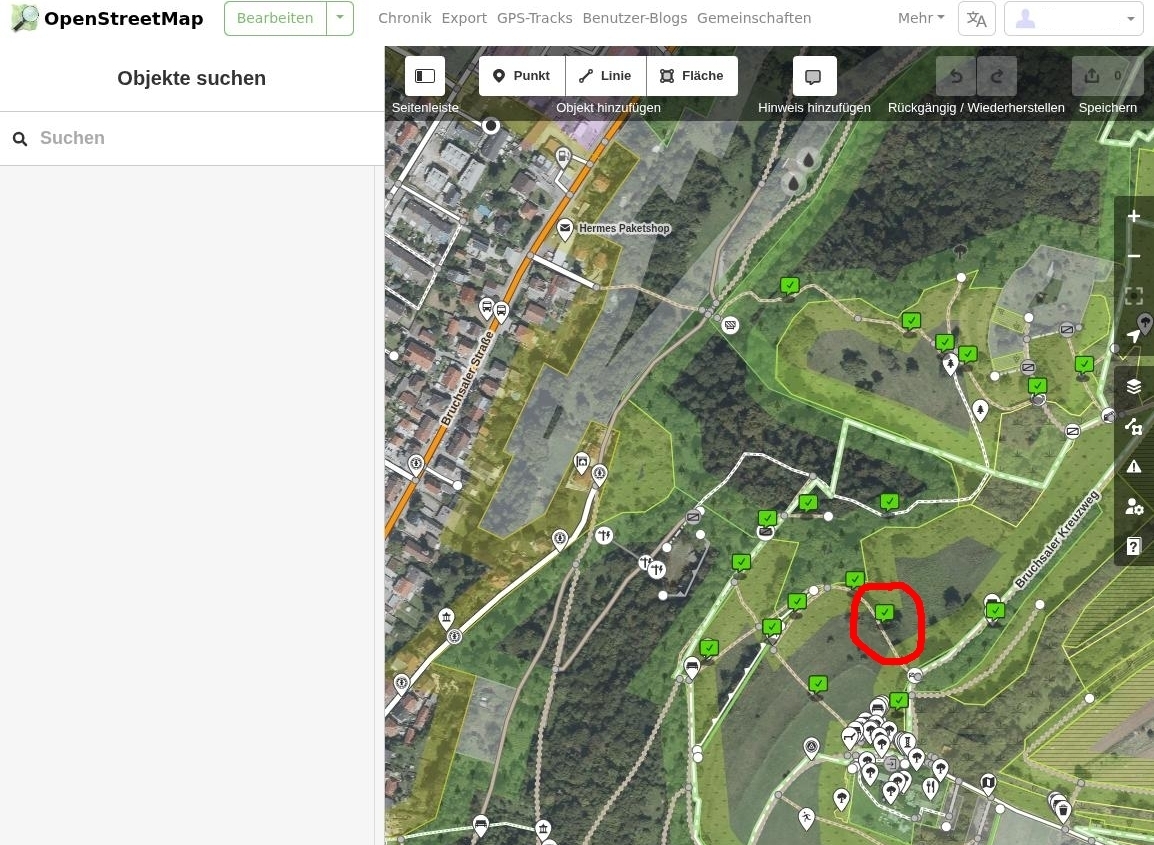Image resolution: width=1154 pixels, height=845 pixels.
Task: Open the GPS-Tracks menu item
Action: click(534, 18)
